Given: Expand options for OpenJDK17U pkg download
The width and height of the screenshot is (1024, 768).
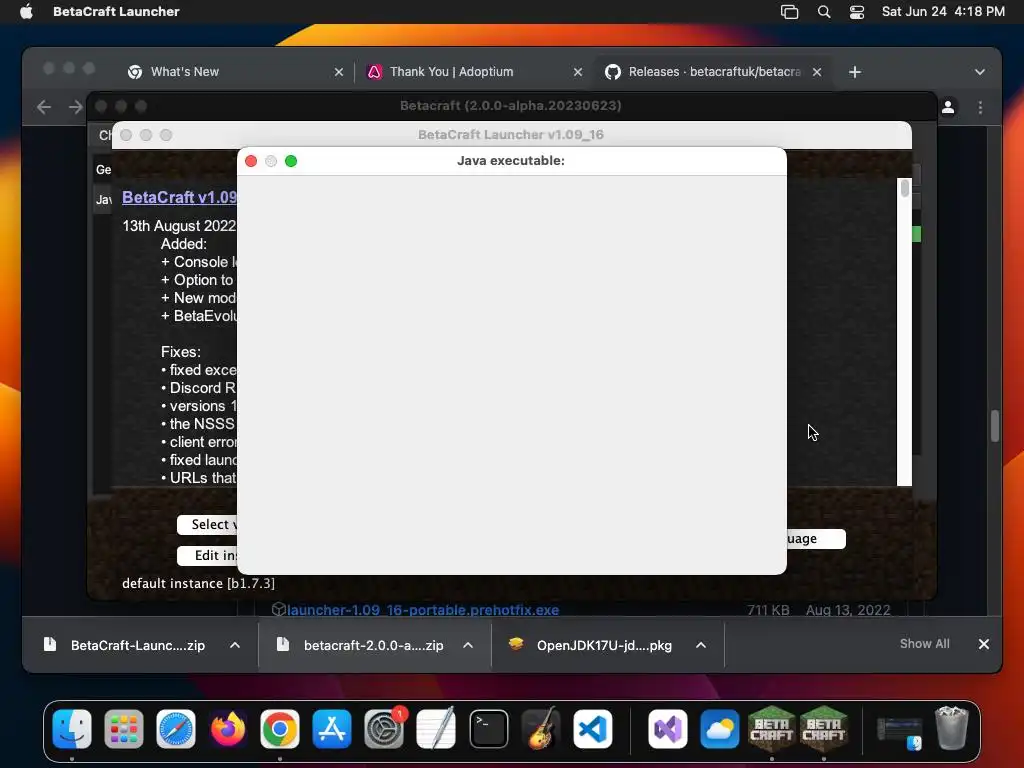Looking at the screenshot, I should [701, 645].
